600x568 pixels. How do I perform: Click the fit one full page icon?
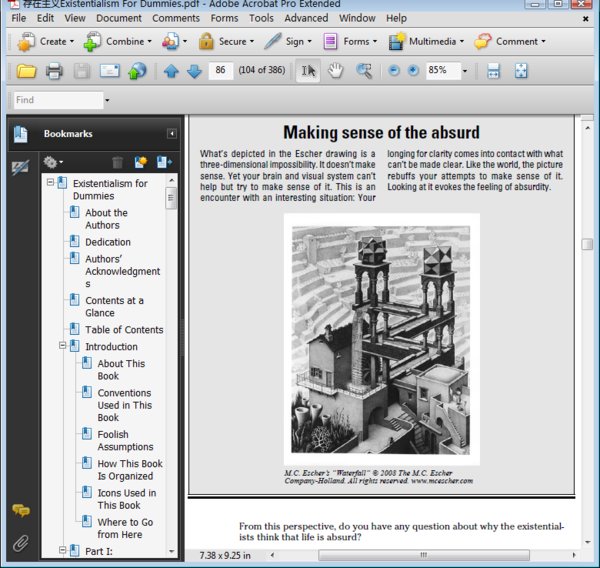521,71
